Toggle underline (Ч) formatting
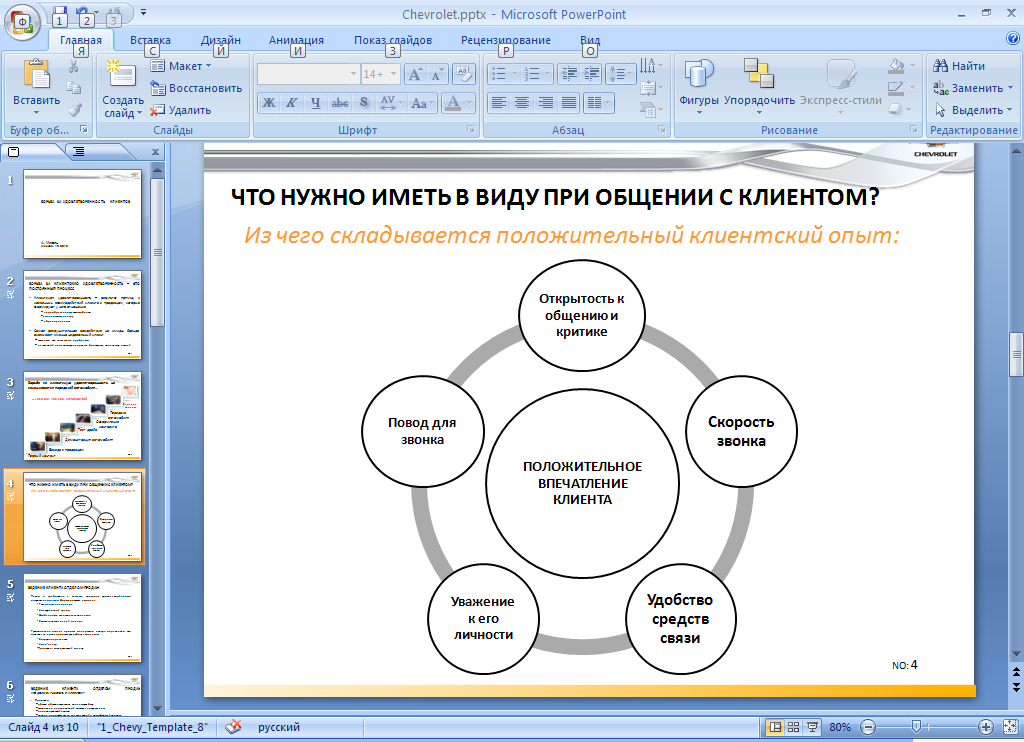Image resolution: width=1024 pixels, height=742 pixels. [316, 103]
